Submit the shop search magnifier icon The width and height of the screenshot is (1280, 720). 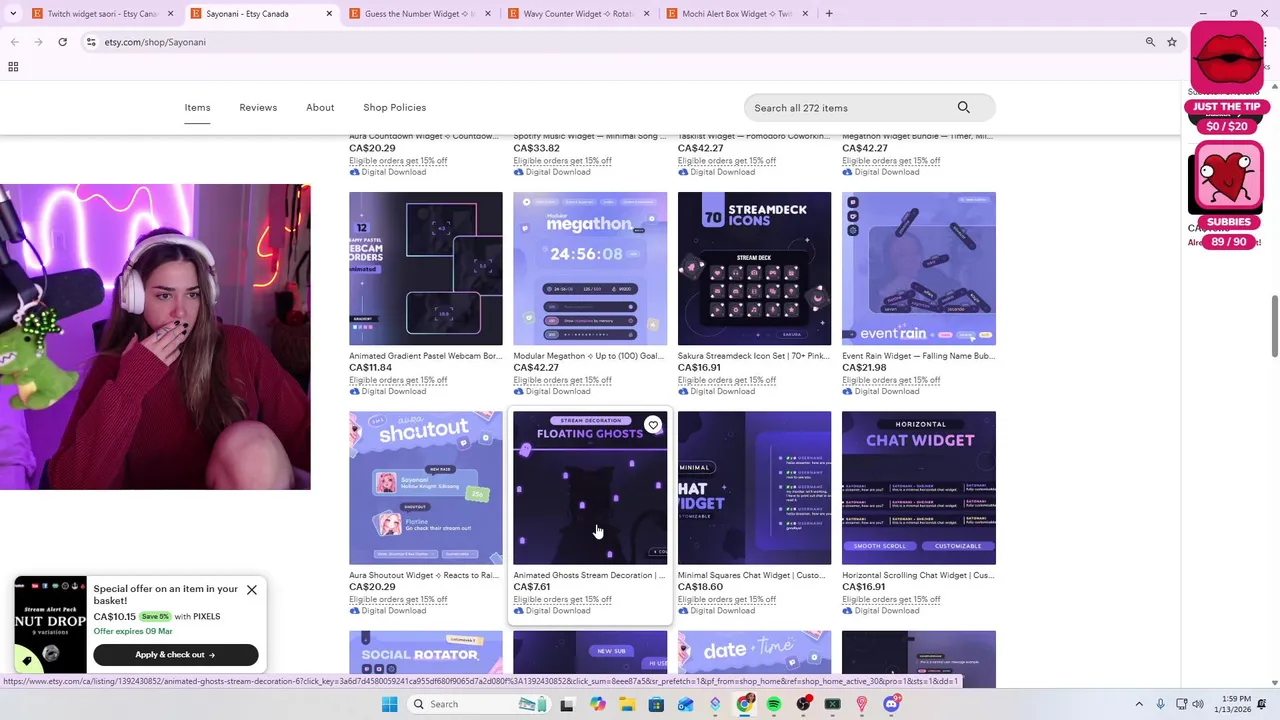(964, 107)
